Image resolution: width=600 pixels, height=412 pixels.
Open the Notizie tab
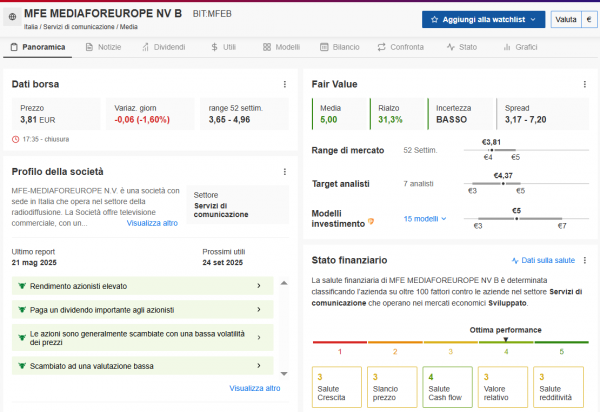pyautogui.click(x=103, y=47)
